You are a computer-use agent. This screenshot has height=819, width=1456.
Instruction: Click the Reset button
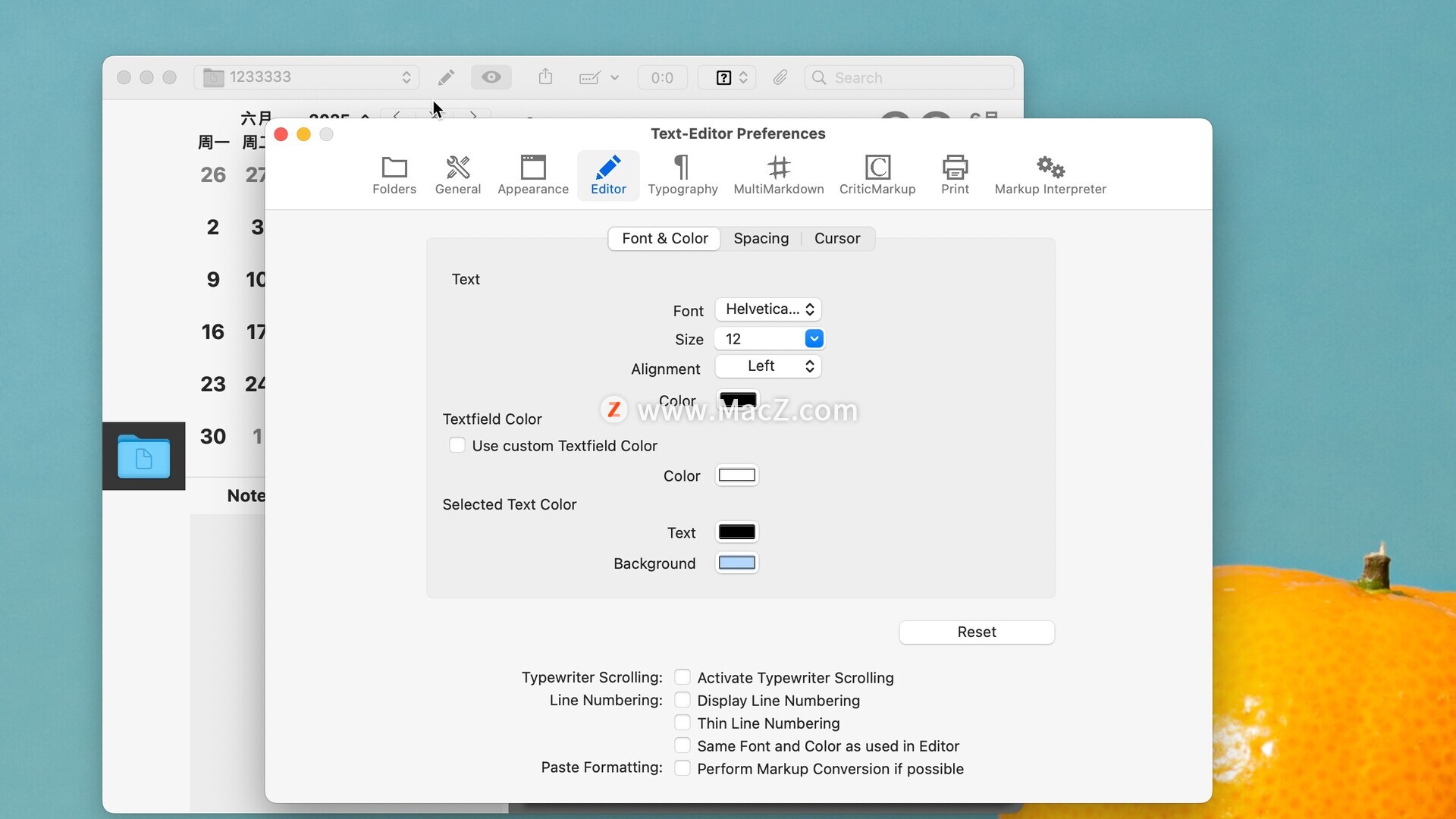tap(977, 632)
